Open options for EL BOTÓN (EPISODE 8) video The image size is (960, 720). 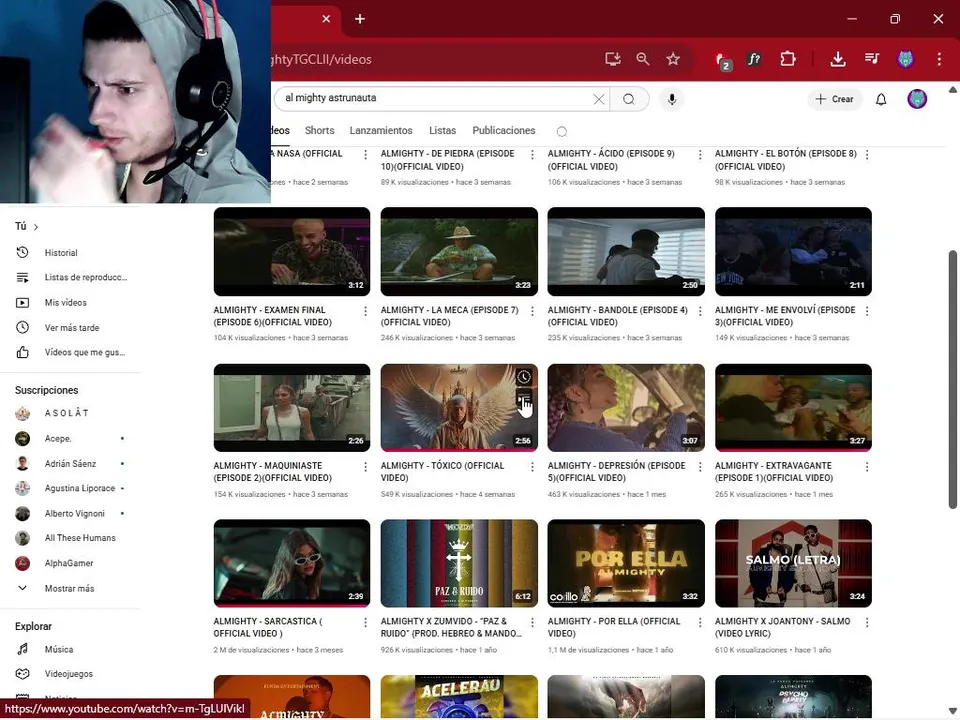click(867, 155)
